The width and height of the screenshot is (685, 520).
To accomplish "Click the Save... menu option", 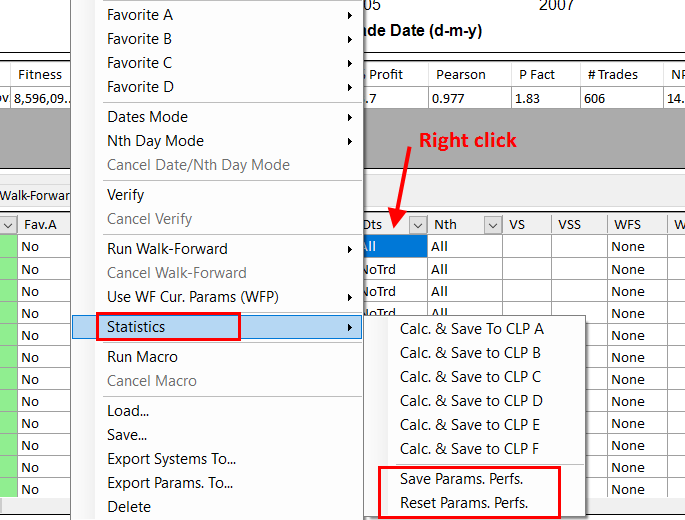I will [127, 435].
